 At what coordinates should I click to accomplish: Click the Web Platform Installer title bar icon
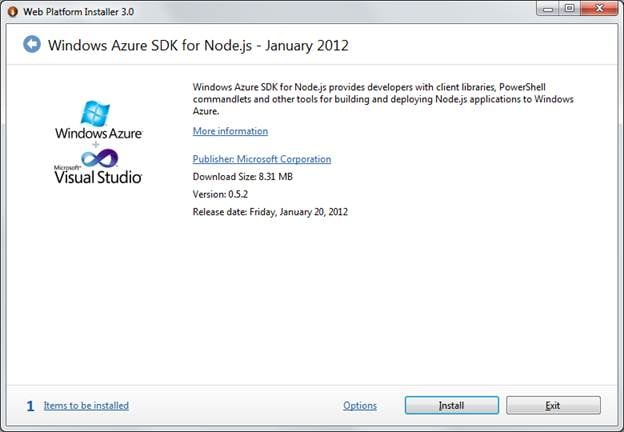tap(13, 12)
